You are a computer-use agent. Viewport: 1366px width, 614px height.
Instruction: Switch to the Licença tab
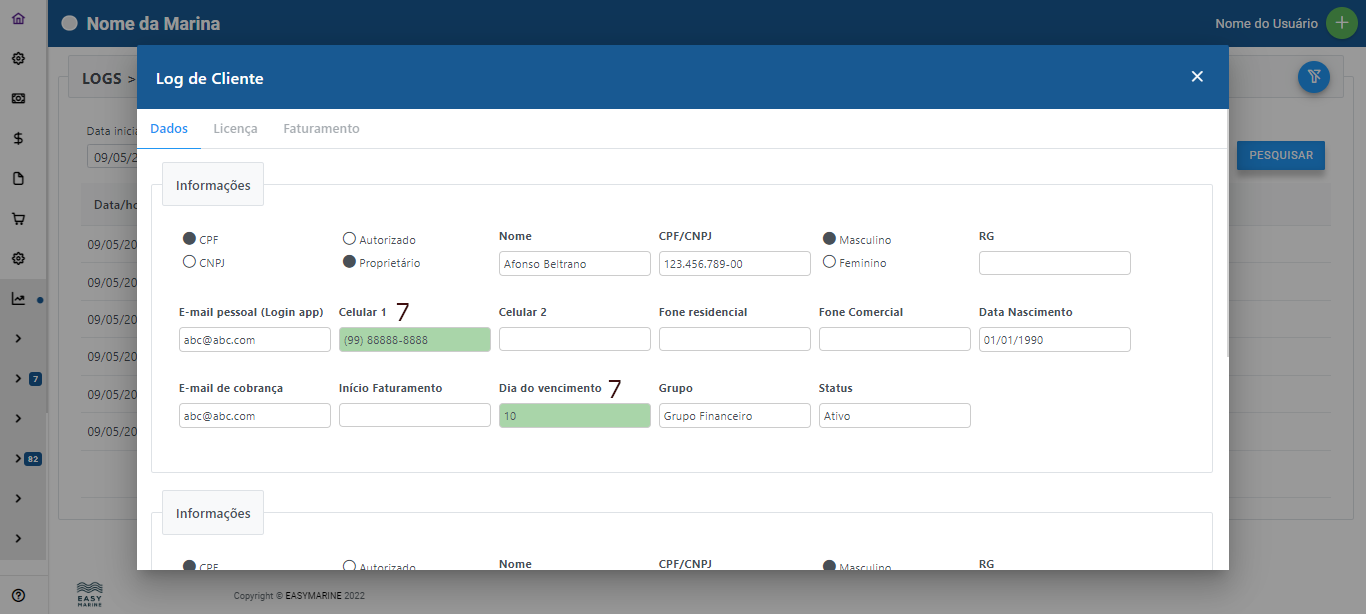click(x=235, y=129)
